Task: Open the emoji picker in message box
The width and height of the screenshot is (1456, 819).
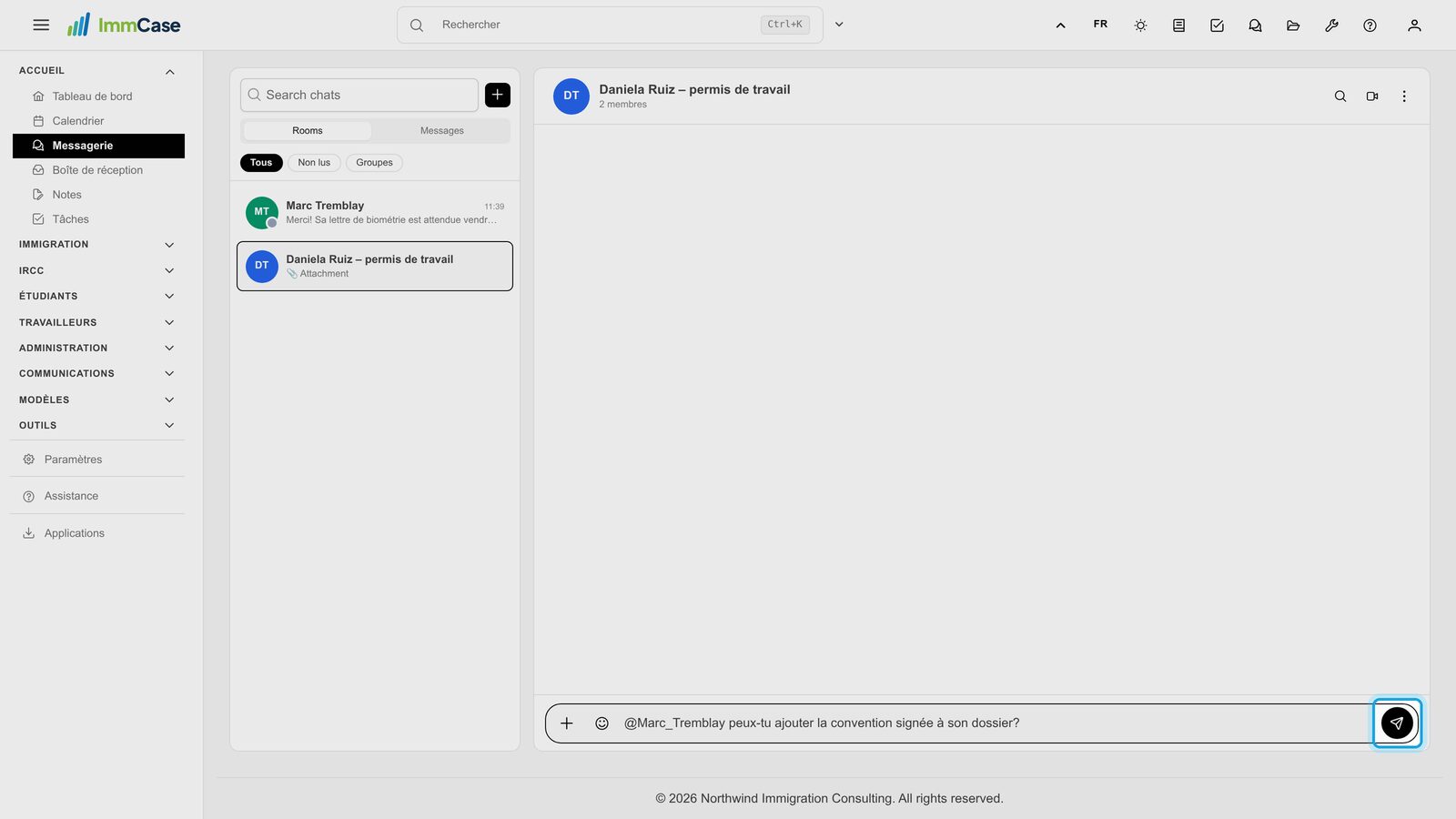Action: coord(602,723)
